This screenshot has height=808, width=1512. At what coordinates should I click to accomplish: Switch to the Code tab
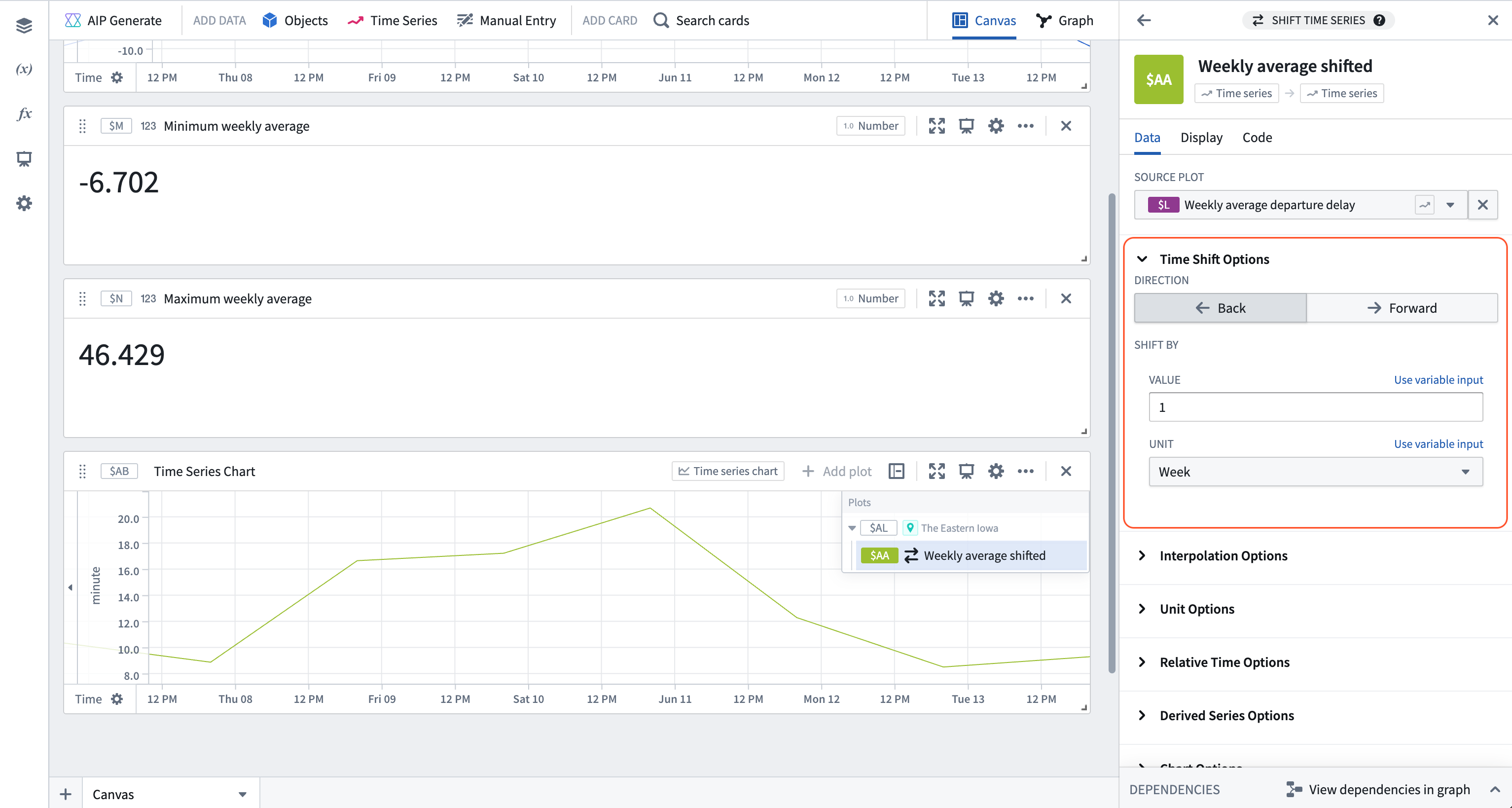coord(1257,138)
